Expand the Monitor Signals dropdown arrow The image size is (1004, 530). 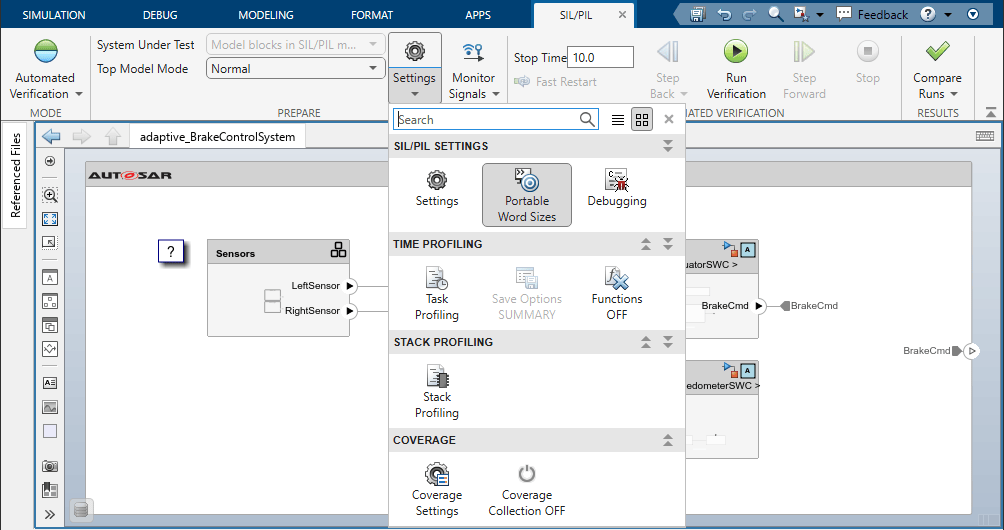point(496,95)
